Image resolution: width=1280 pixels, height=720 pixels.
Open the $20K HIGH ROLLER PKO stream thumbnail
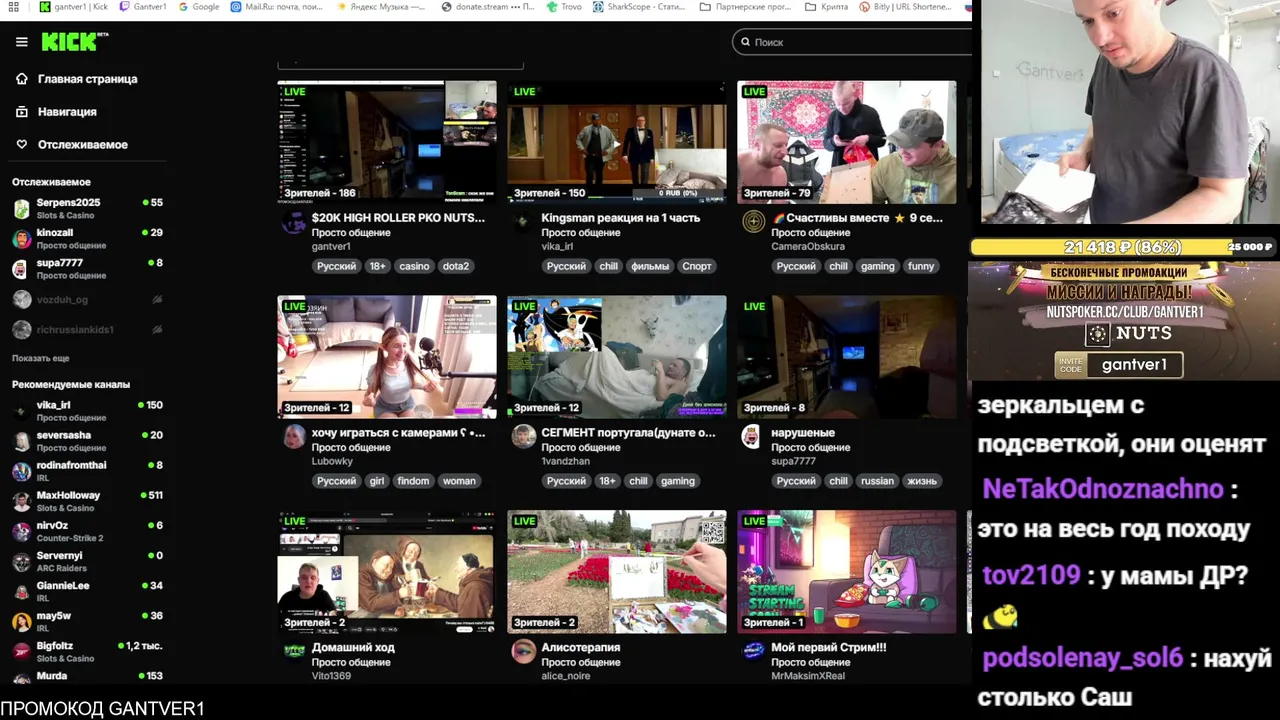click(x=387, y=142)
